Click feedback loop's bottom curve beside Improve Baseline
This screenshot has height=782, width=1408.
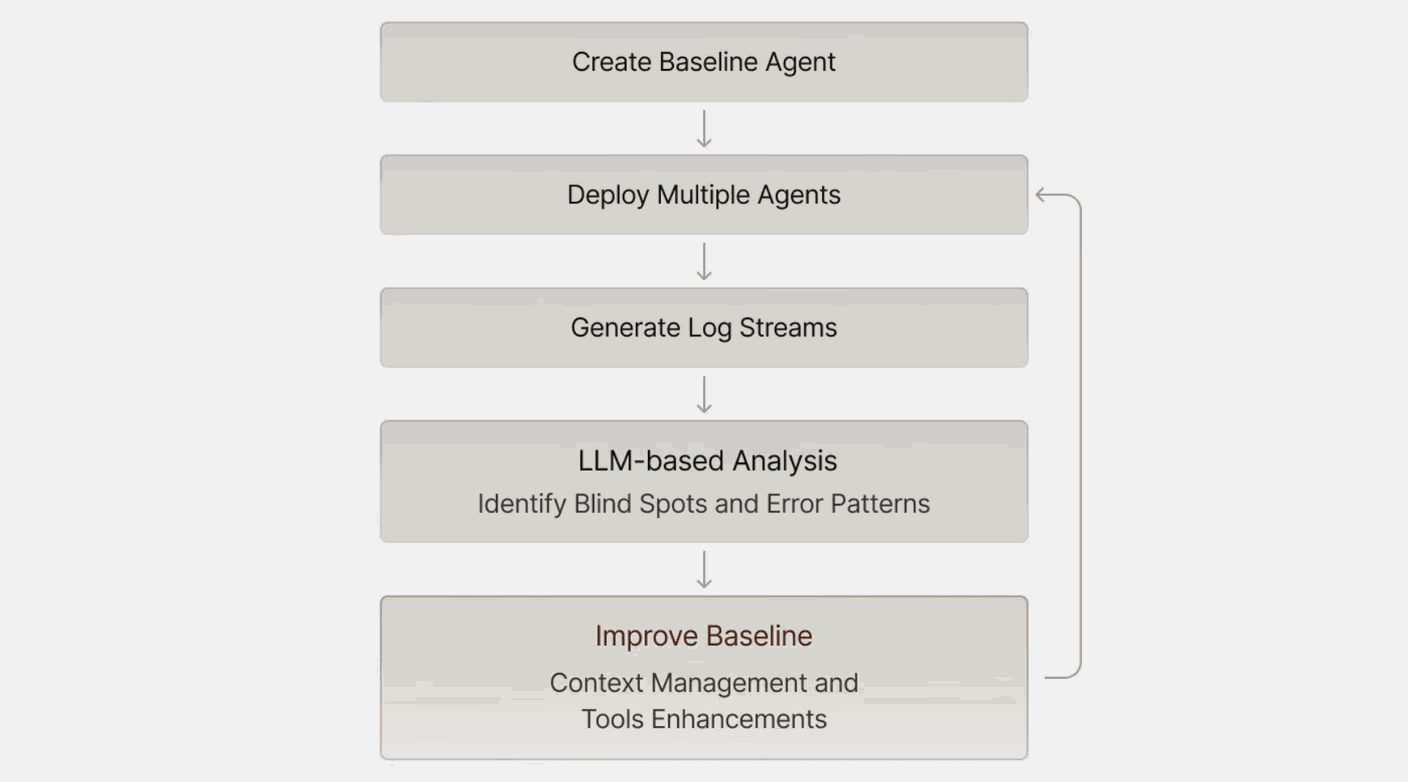[x=1070, y=674]
